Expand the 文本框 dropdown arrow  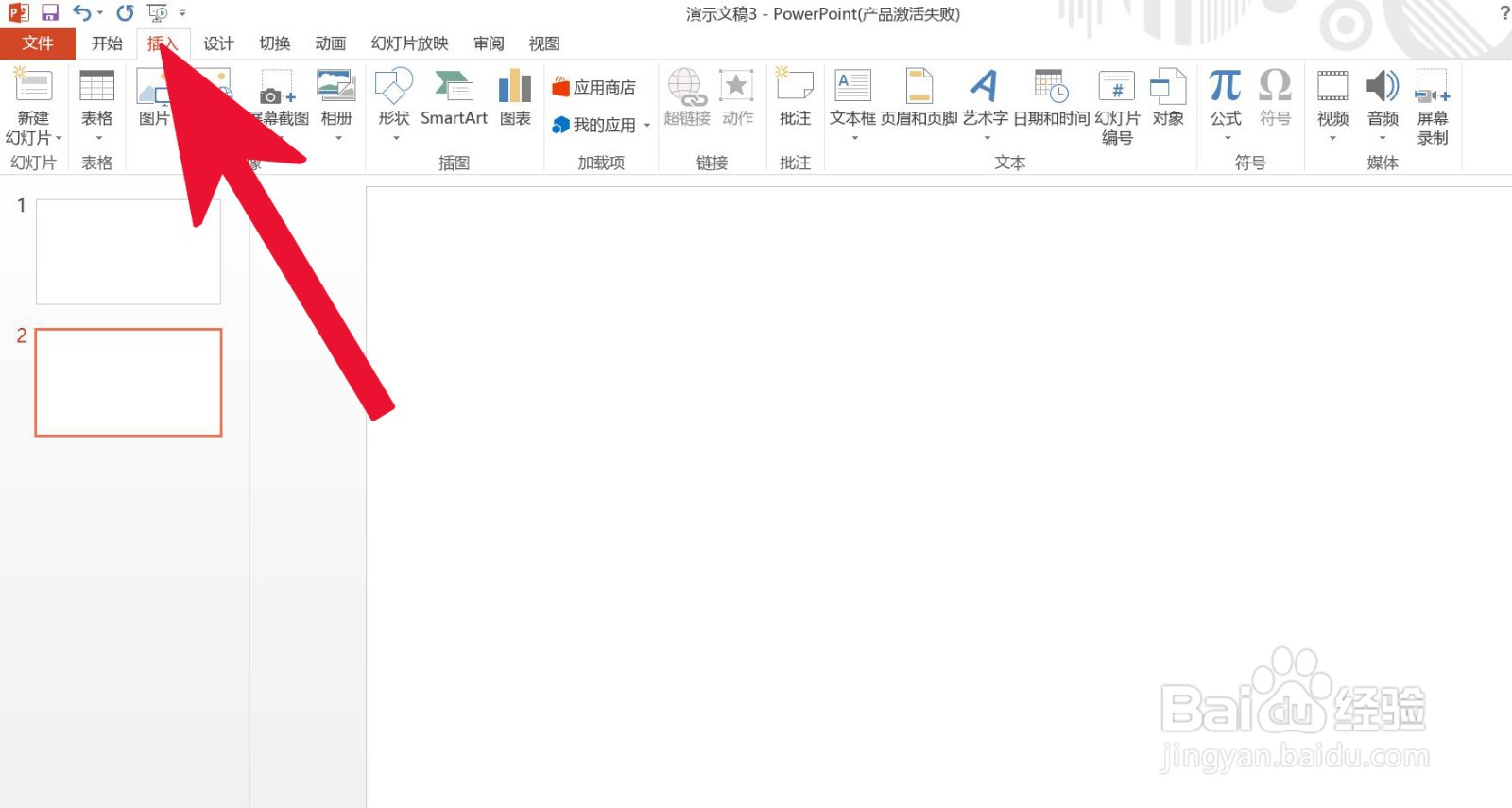point(854,138)
